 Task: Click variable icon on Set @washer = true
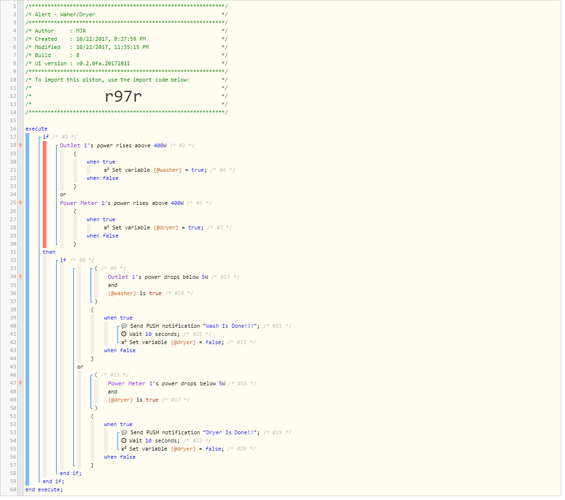pos(107,171)
